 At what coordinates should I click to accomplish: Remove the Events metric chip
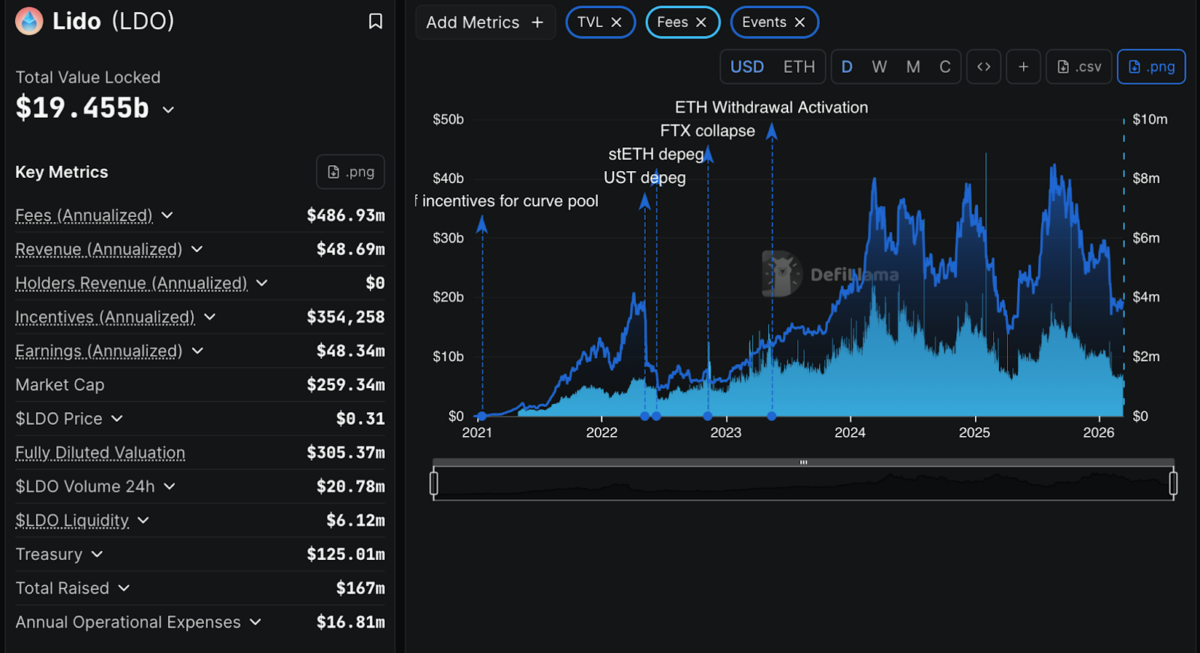click(799, 22)
